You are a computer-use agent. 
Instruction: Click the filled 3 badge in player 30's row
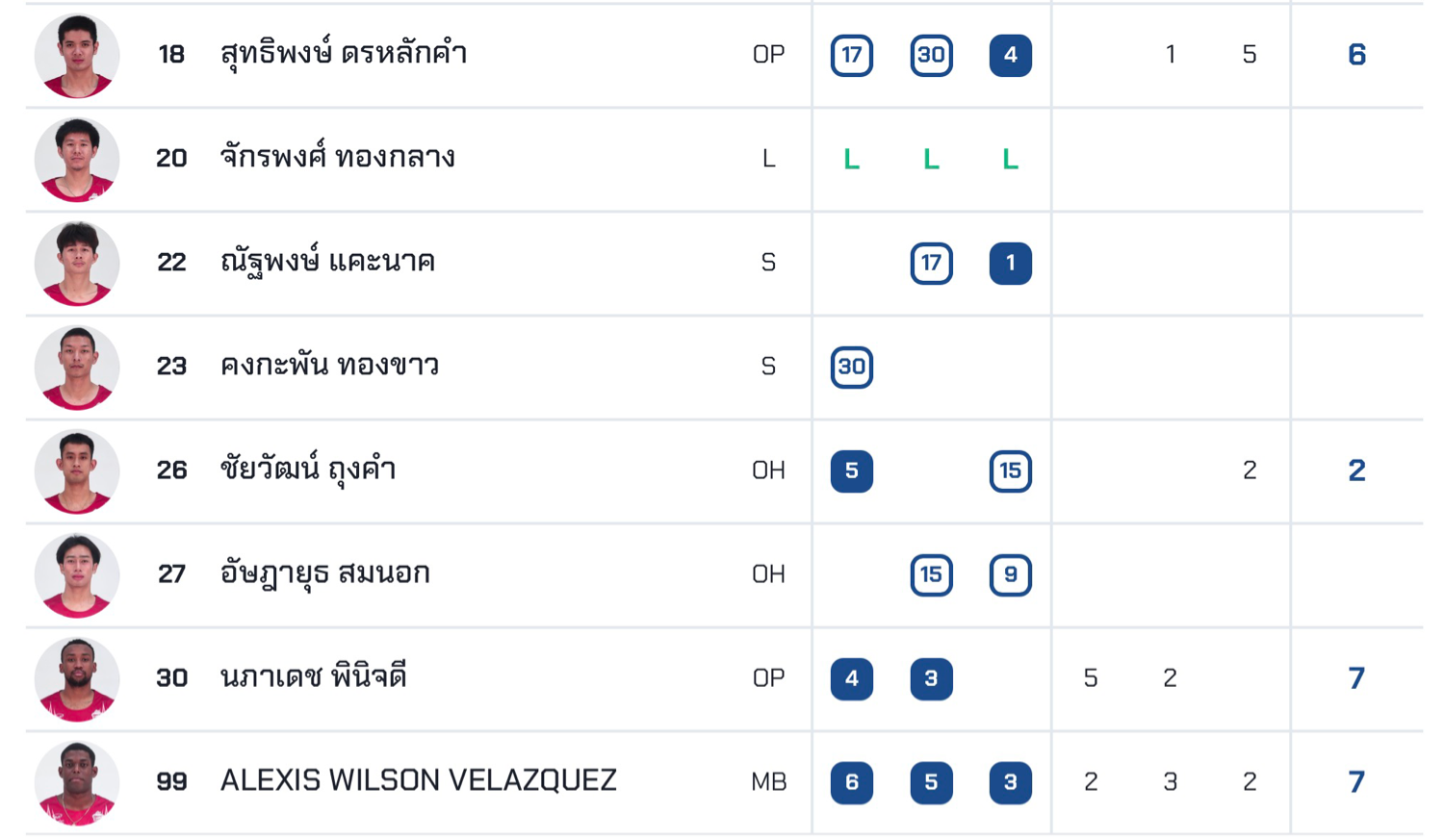click(931, 678)
